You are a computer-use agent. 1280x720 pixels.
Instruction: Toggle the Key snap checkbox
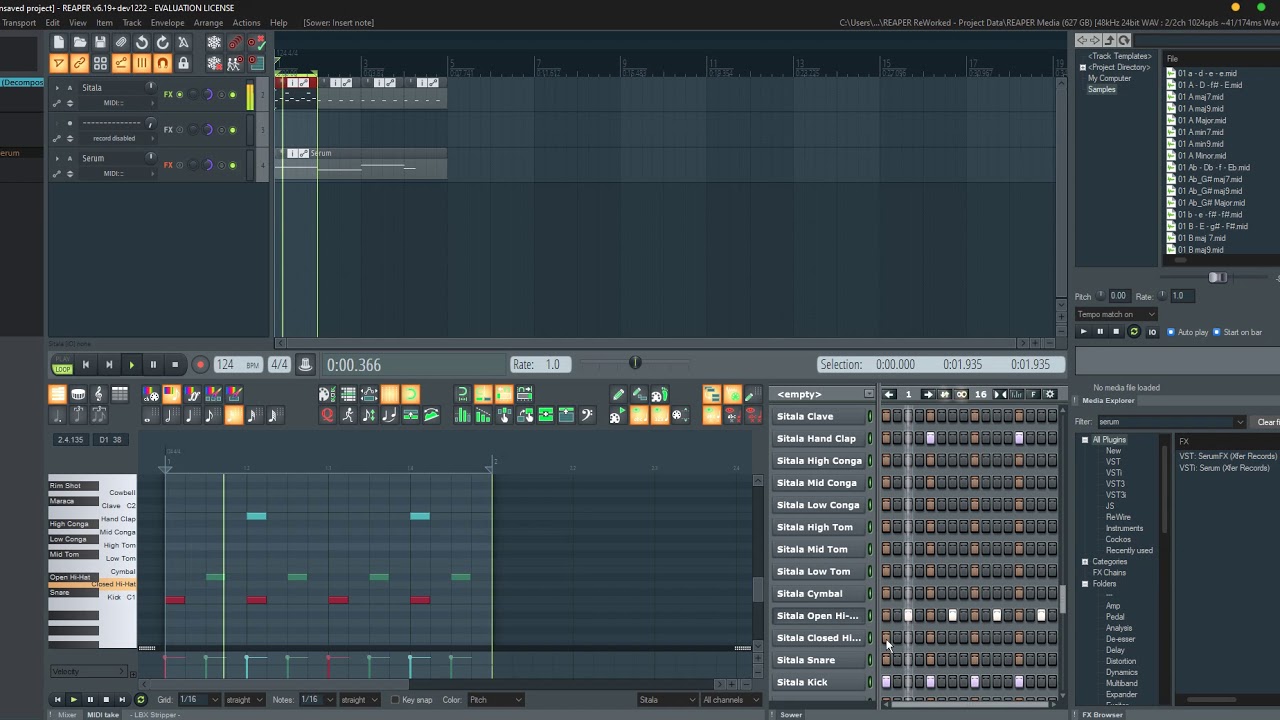coord(395,700)
